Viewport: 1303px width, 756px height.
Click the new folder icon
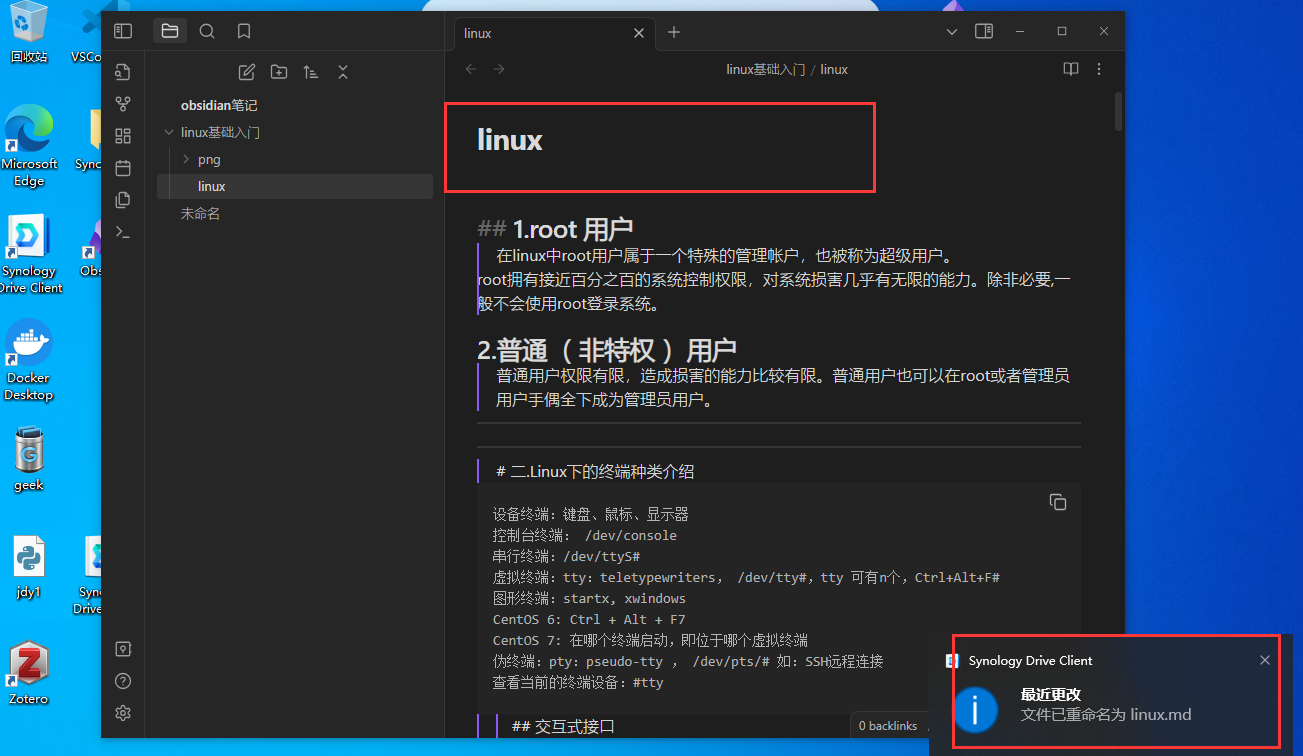click(x=279, y=72)
